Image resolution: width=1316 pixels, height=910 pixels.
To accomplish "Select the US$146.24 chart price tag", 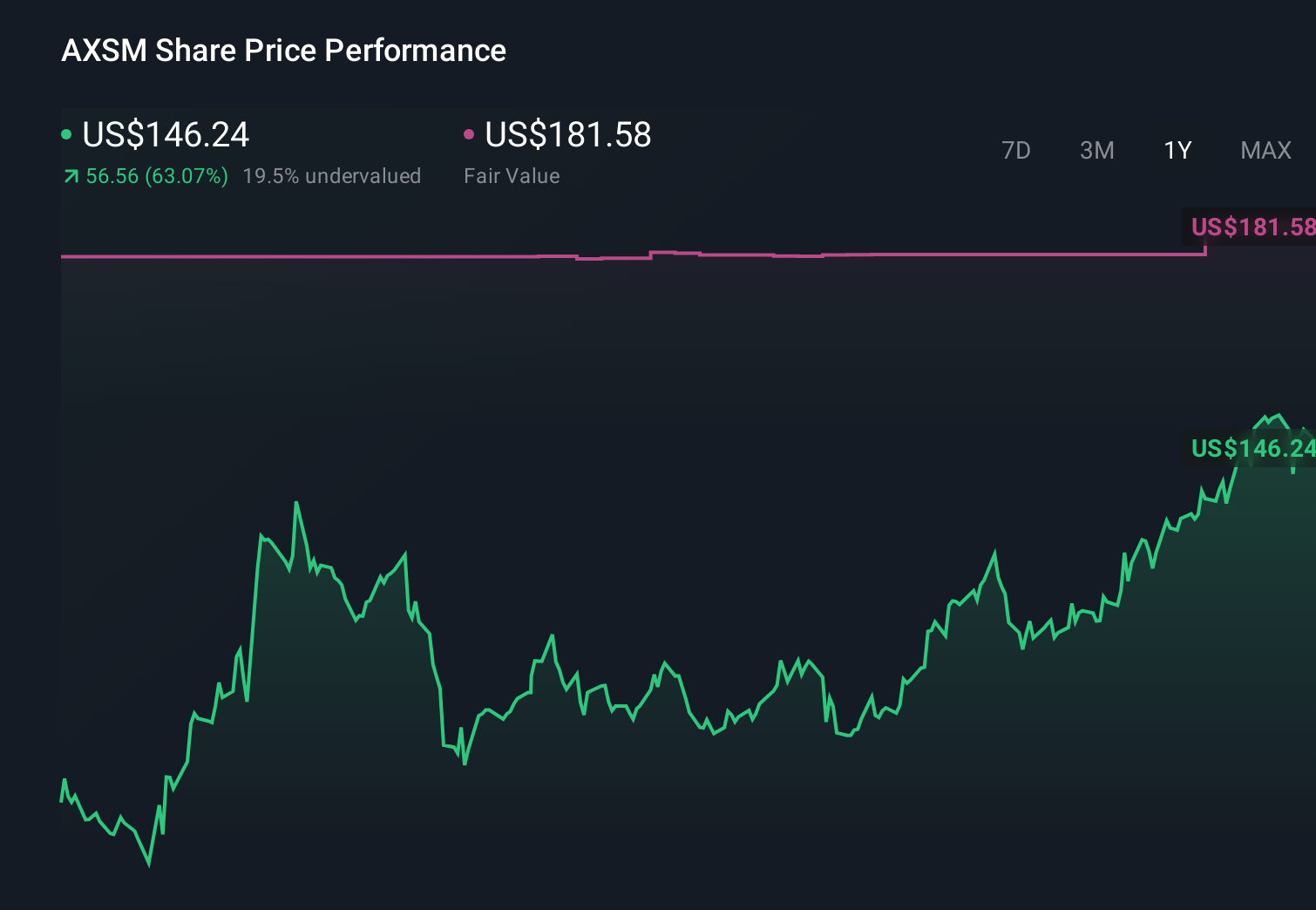I will tap(1252, 450).
